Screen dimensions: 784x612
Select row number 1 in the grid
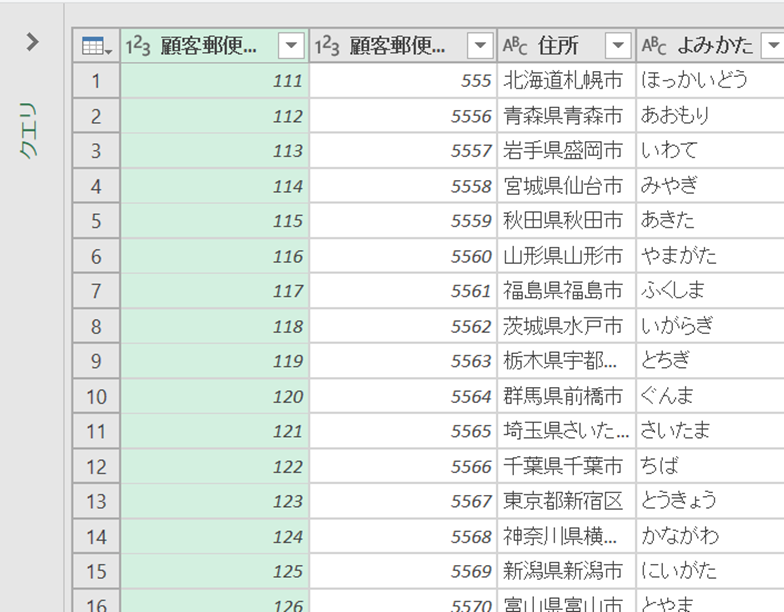point(96,81)
